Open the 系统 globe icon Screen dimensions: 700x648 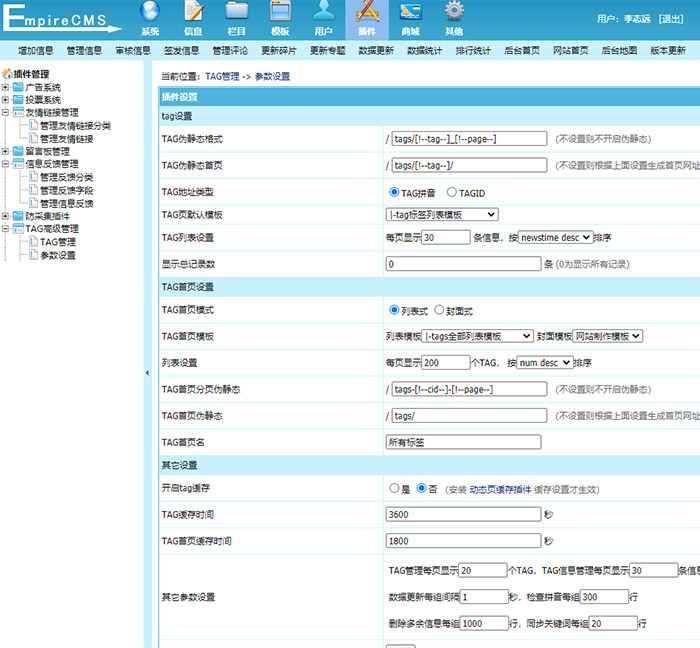(x=150, y=11)
